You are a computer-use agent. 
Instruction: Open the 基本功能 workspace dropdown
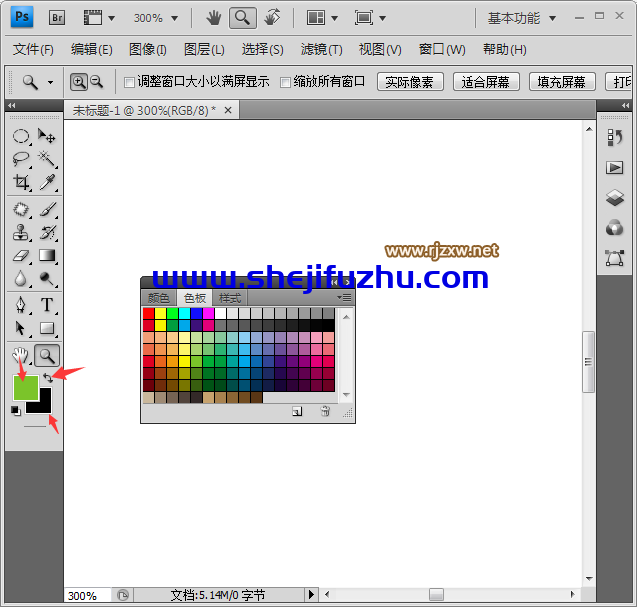(x=522, y=18)
